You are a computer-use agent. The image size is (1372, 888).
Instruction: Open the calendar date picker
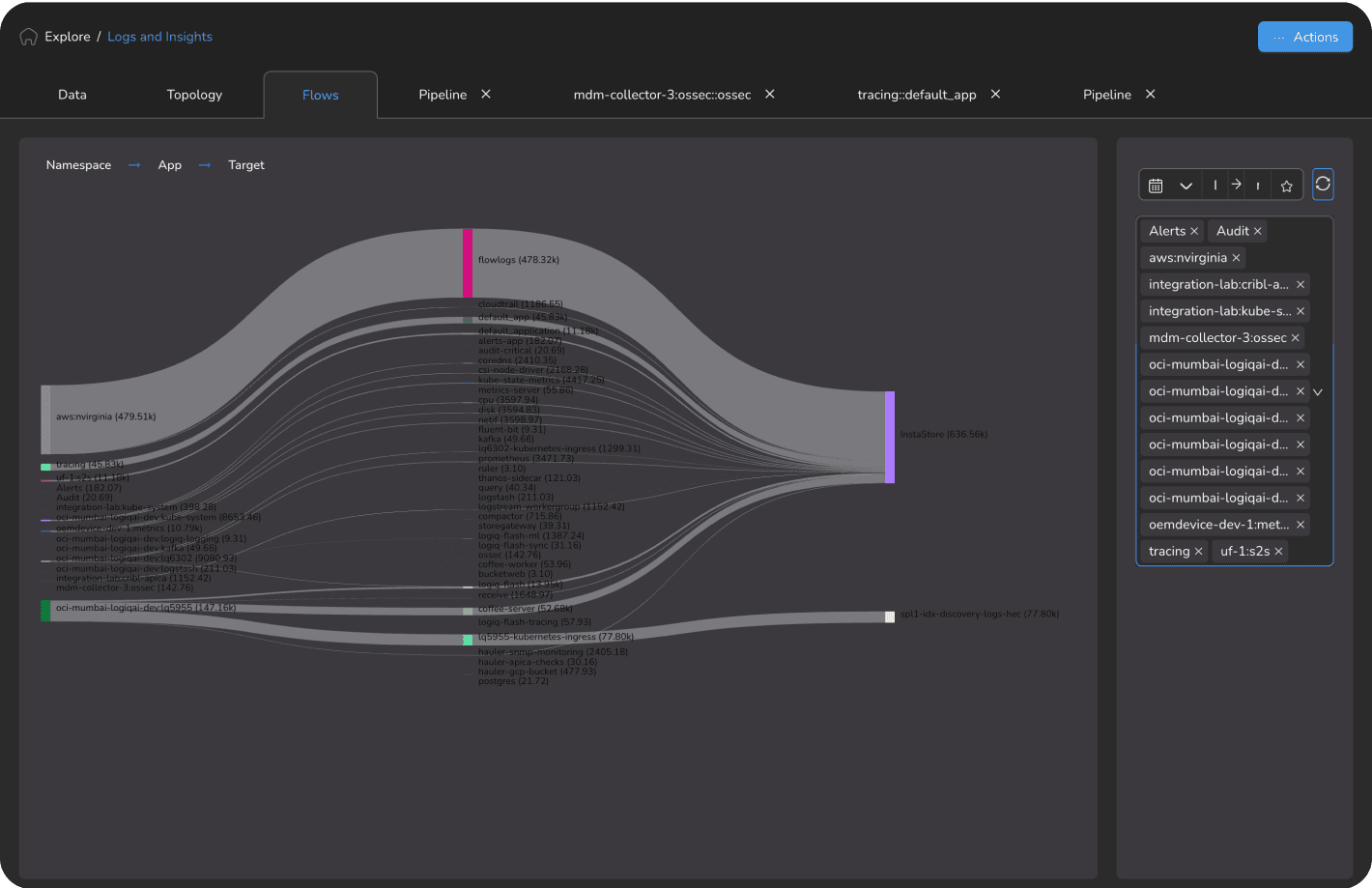(1156, 186)
